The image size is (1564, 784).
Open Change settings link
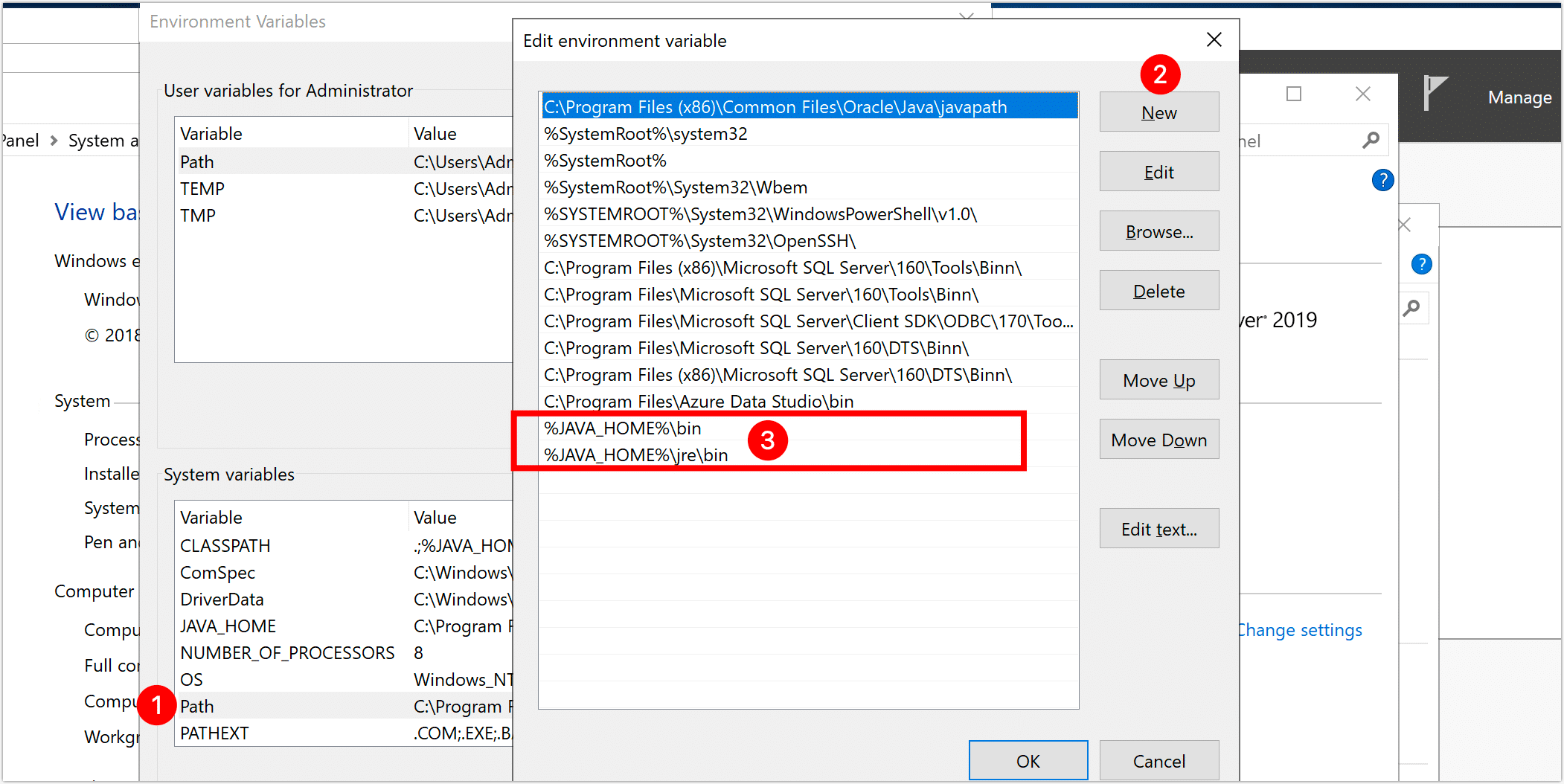1298,629
